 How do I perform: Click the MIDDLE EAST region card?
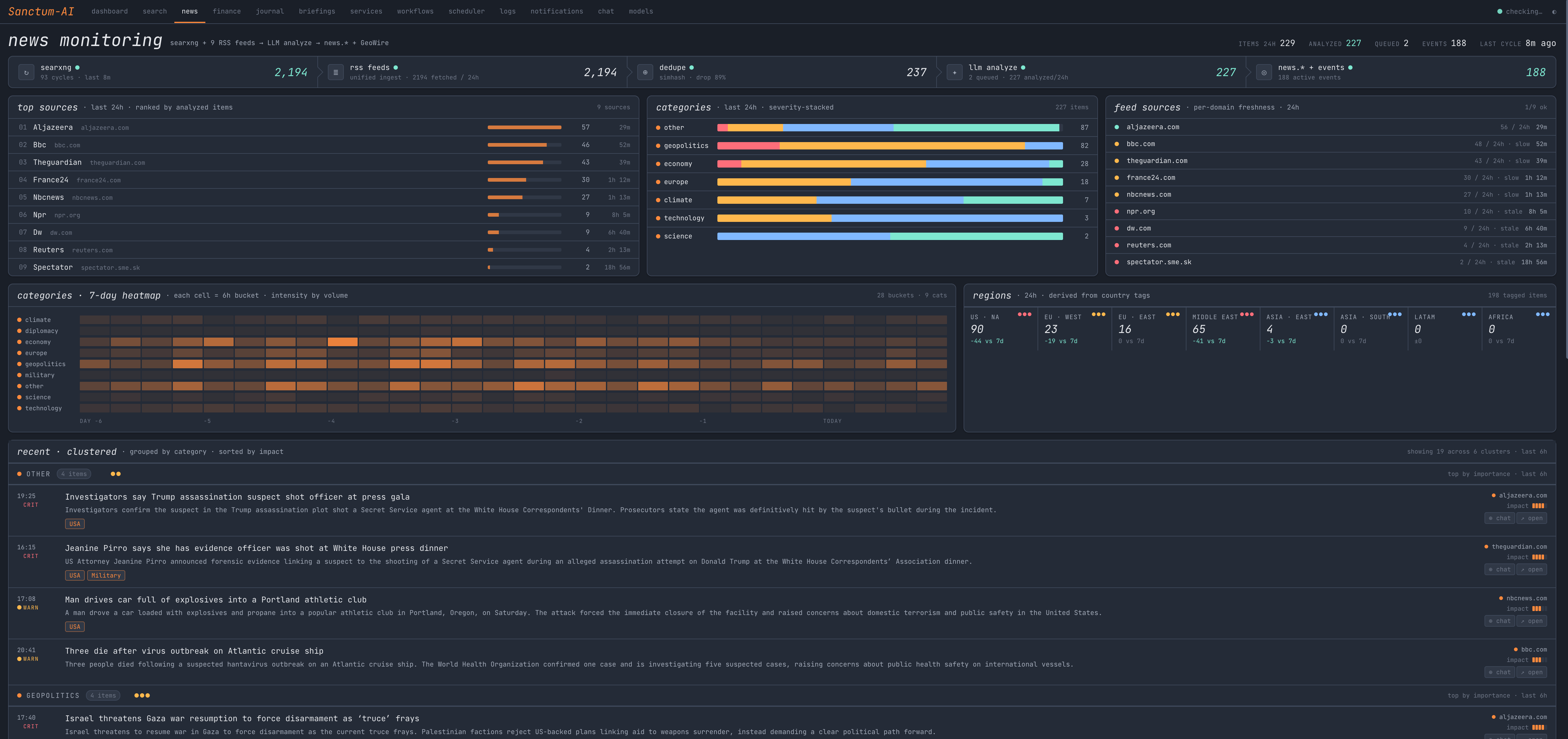pyautogui.click(x=1223, y=329)
